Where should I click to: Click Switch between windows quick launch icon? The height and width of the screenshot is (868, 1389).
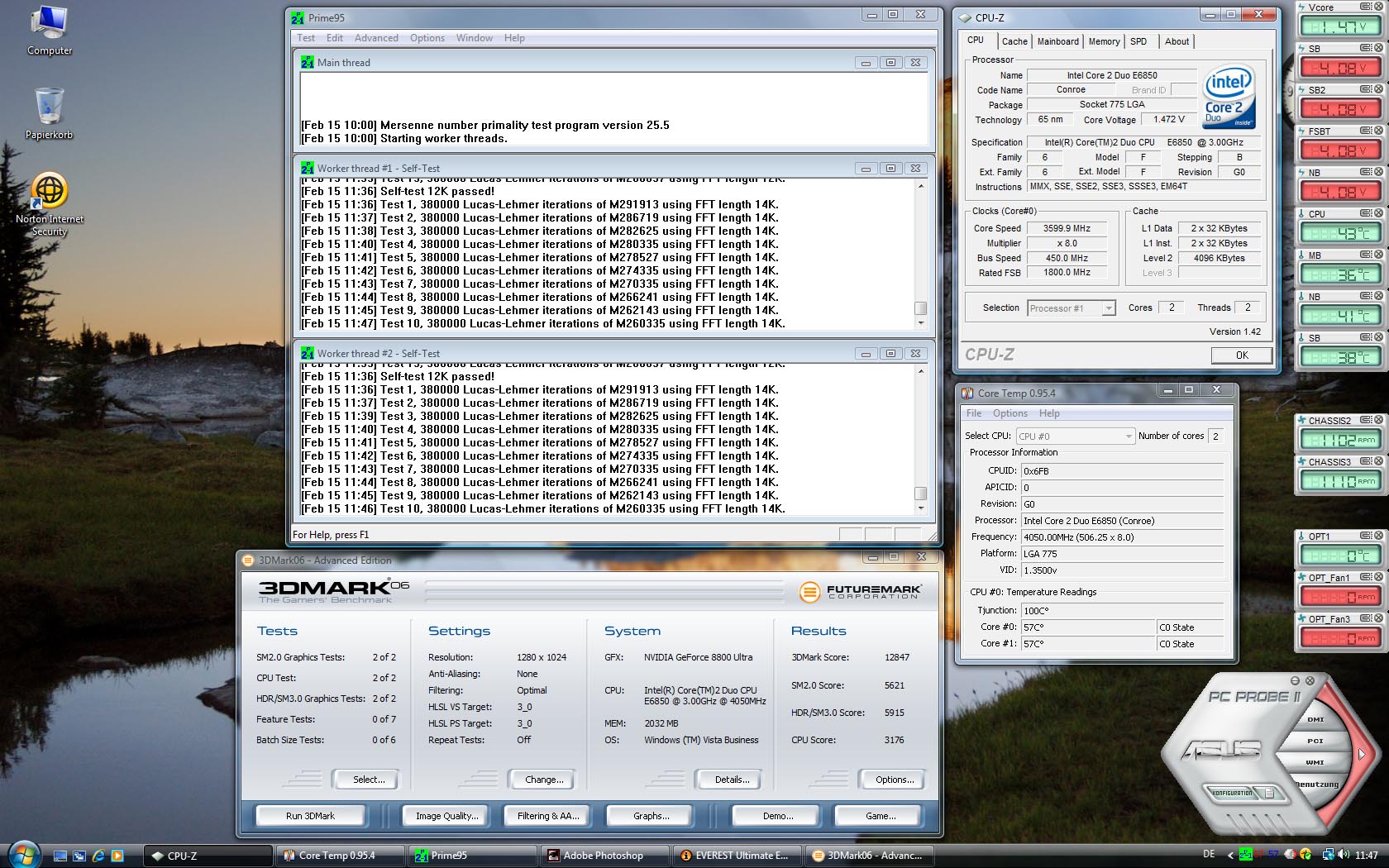[79, 856]
